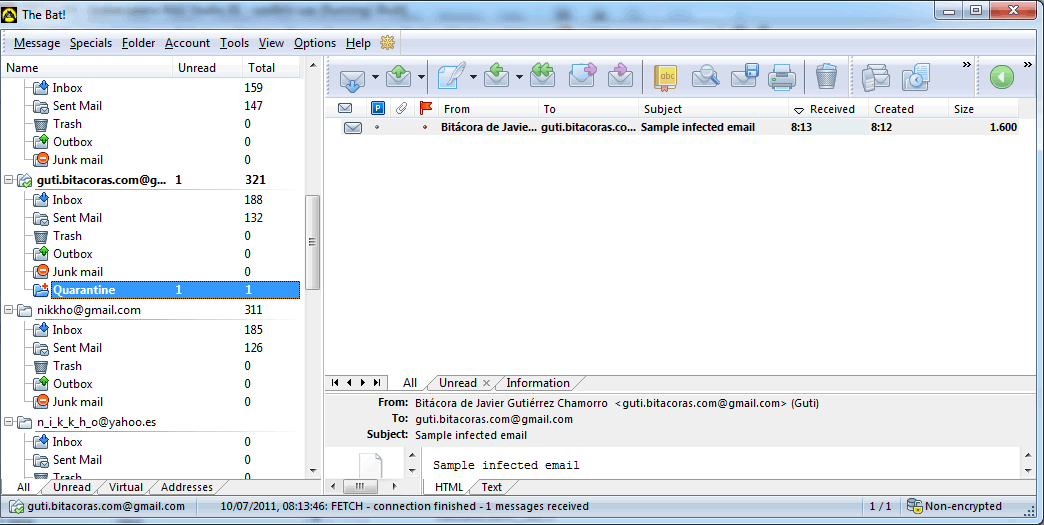The height and width of the screenshot is (525, 1044).
Task: Sort by red flag column
Action: [x=425, y=108]
